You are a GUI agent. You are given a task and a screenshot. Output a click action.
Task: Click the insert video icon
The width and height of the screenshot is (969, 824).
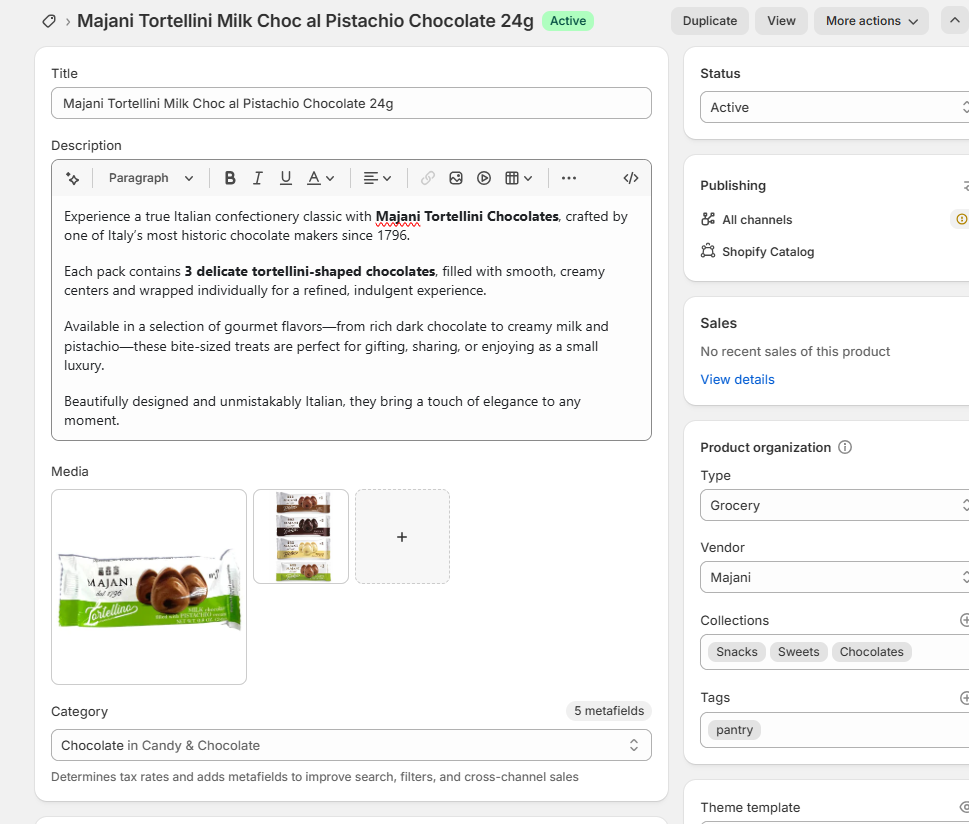pyautogui.click(x=484, y=179)
